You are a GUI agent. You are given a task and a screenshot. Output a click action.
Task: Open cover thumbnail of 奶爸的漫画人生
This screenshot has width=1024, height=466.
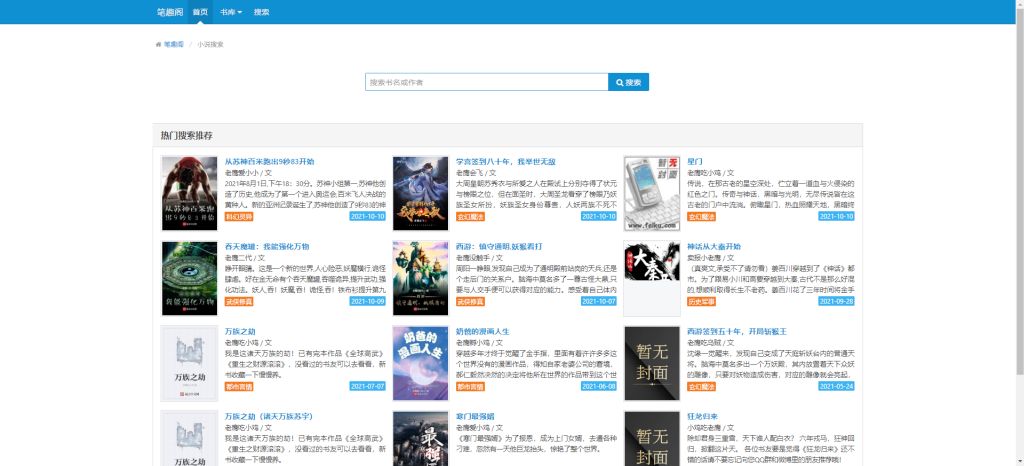click(x=421, y=363)
